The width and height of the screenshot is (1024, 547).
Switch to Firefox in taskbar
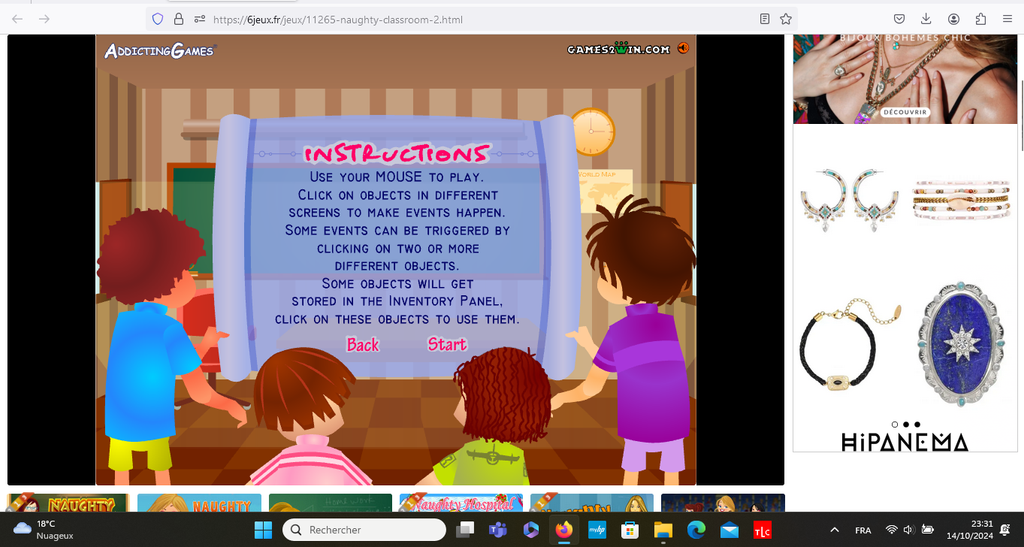click(x=564, y=529)
